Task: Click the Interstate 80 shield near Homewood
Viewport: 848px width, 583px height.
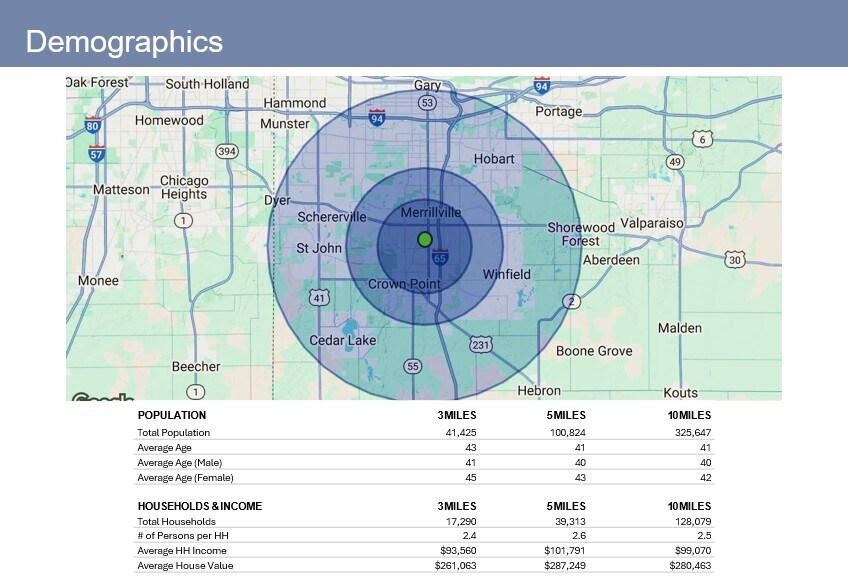Action: pyautogui.click(x=93, y=126)
